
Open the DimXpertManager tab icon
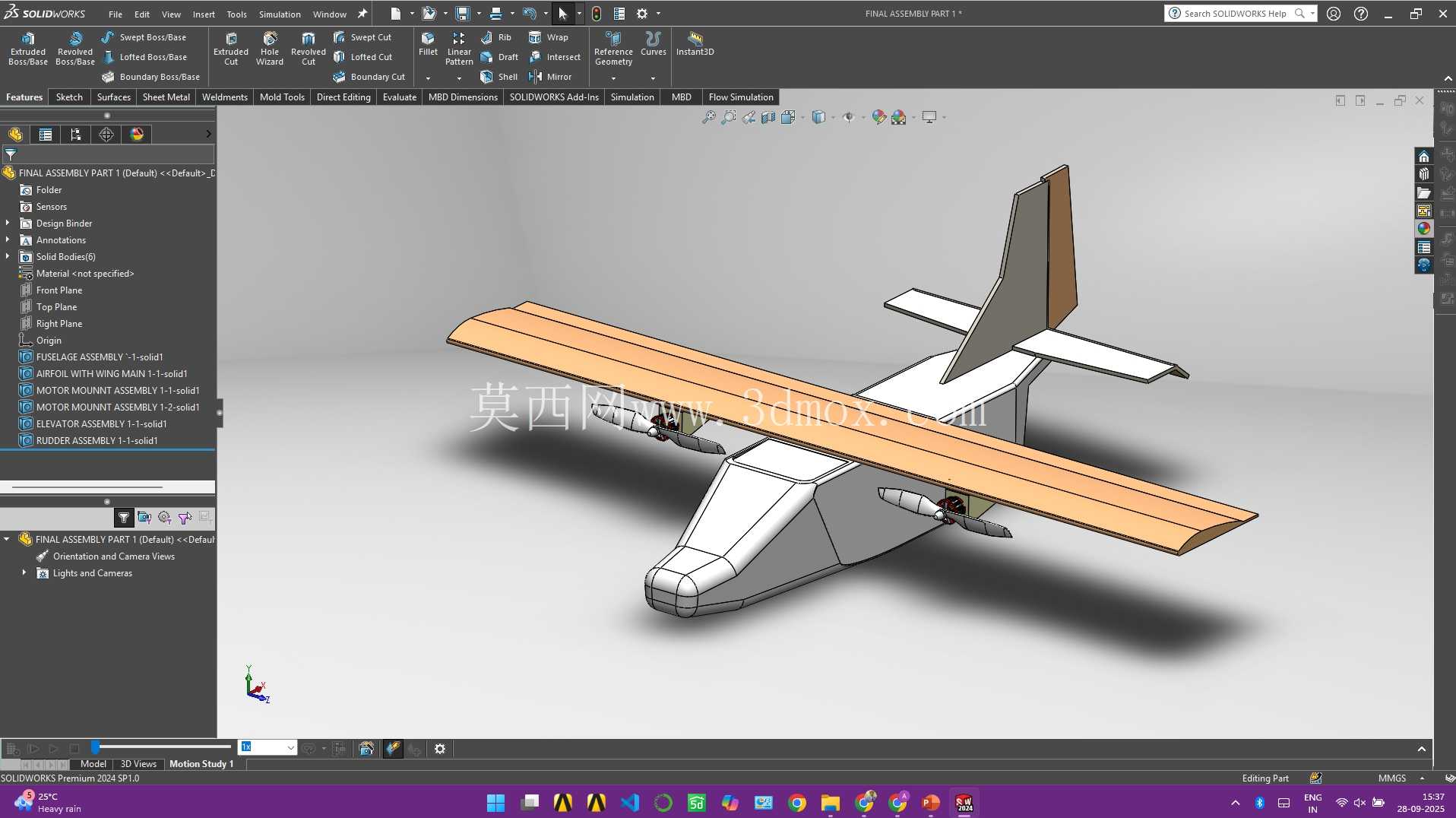tap(106, 135)
